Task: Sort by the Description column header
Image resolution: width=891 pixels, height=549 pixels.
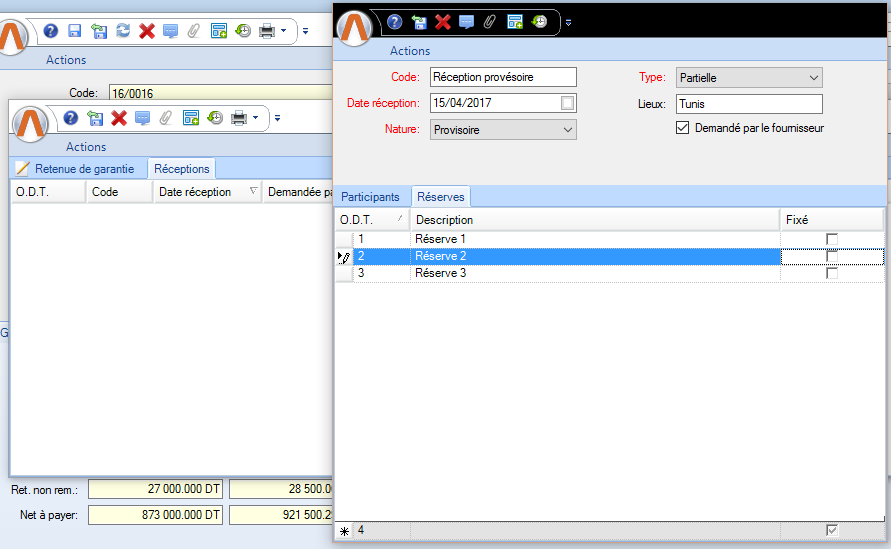Action: click(x=595, y=220)
